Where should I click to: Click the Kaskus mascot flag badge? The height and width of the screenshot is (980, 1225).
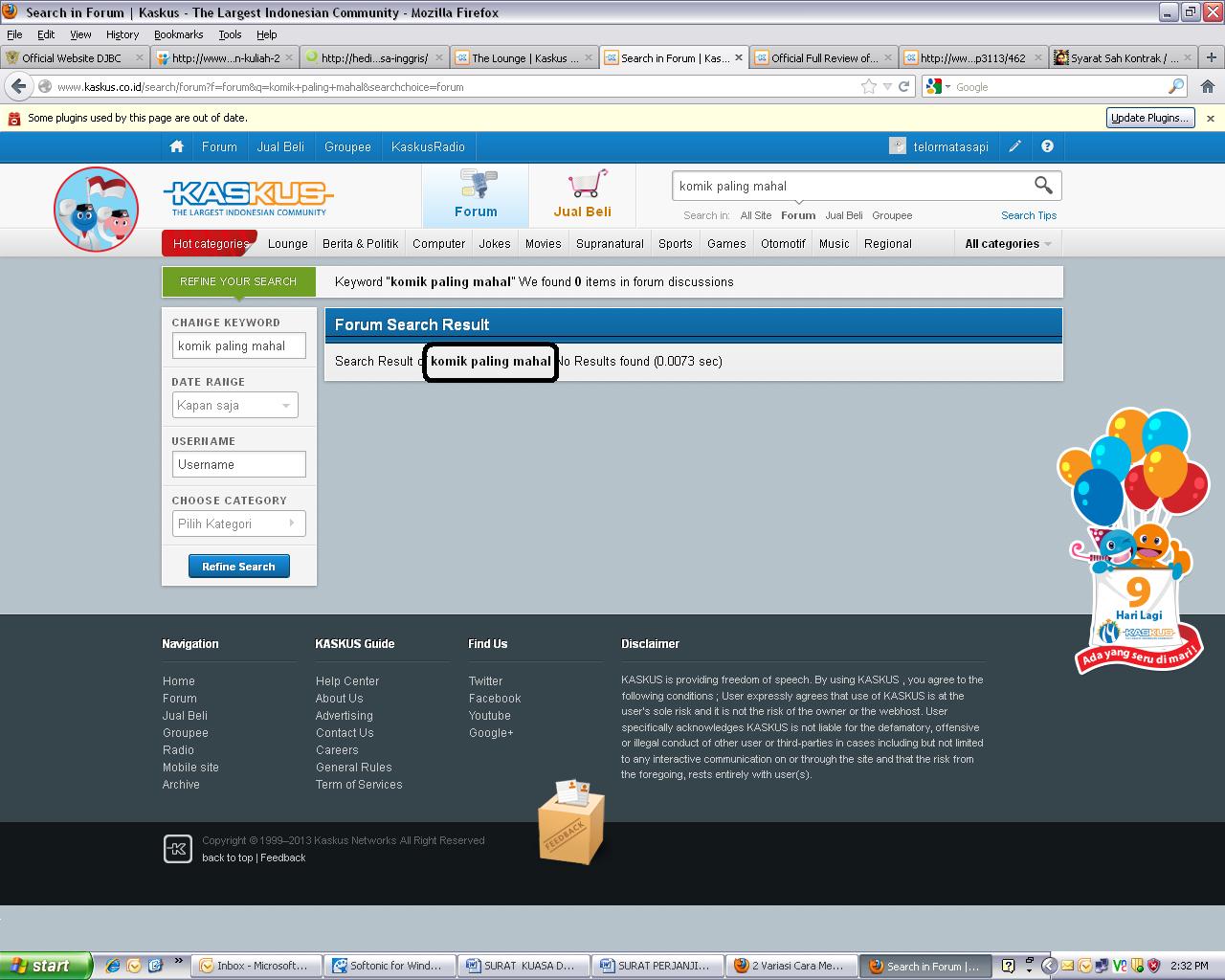[96, 210]
